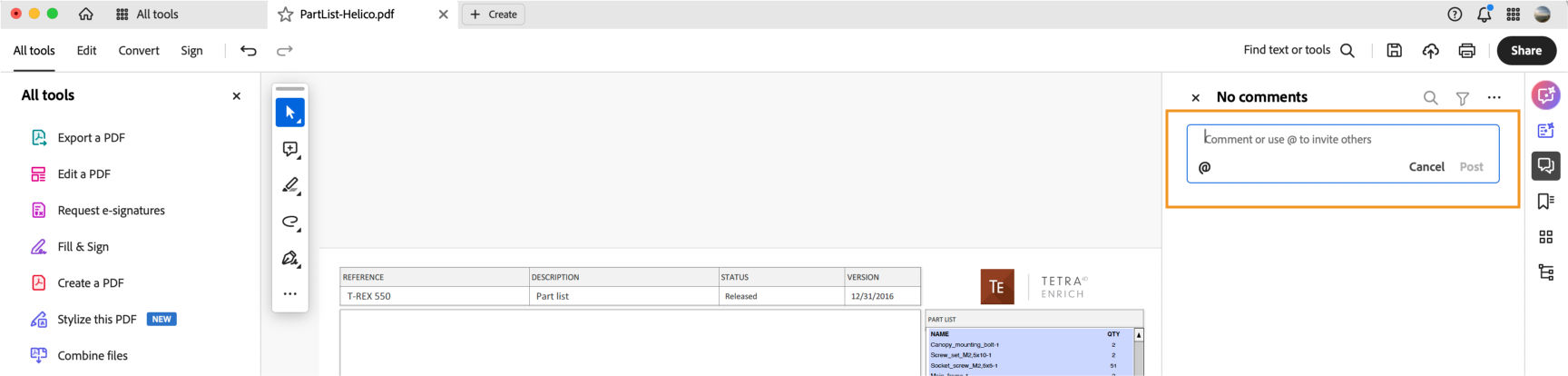Choose the Select arrow tool

coord(290,113)
